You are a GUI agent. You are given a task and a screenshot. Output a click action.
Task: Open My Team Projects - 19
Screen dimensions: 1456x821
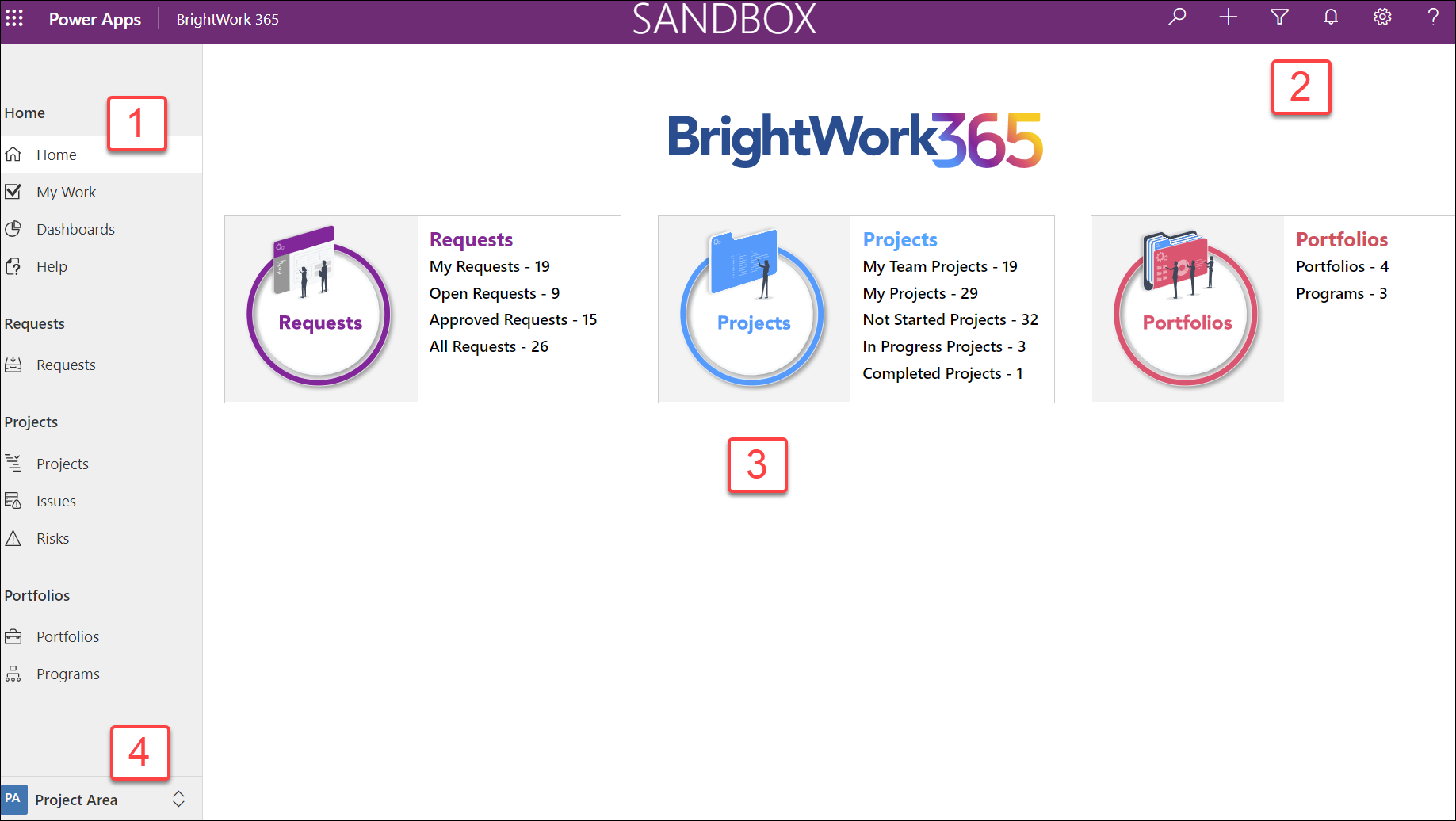click(939, 266)
